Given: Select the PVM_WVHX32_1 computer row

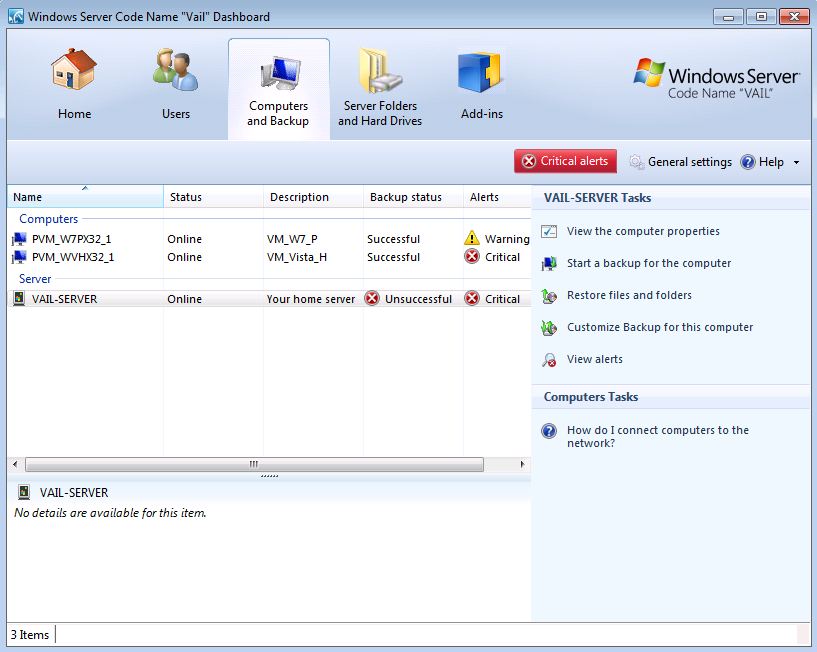Looking at the screenshot, I should [x=269, y=257].
